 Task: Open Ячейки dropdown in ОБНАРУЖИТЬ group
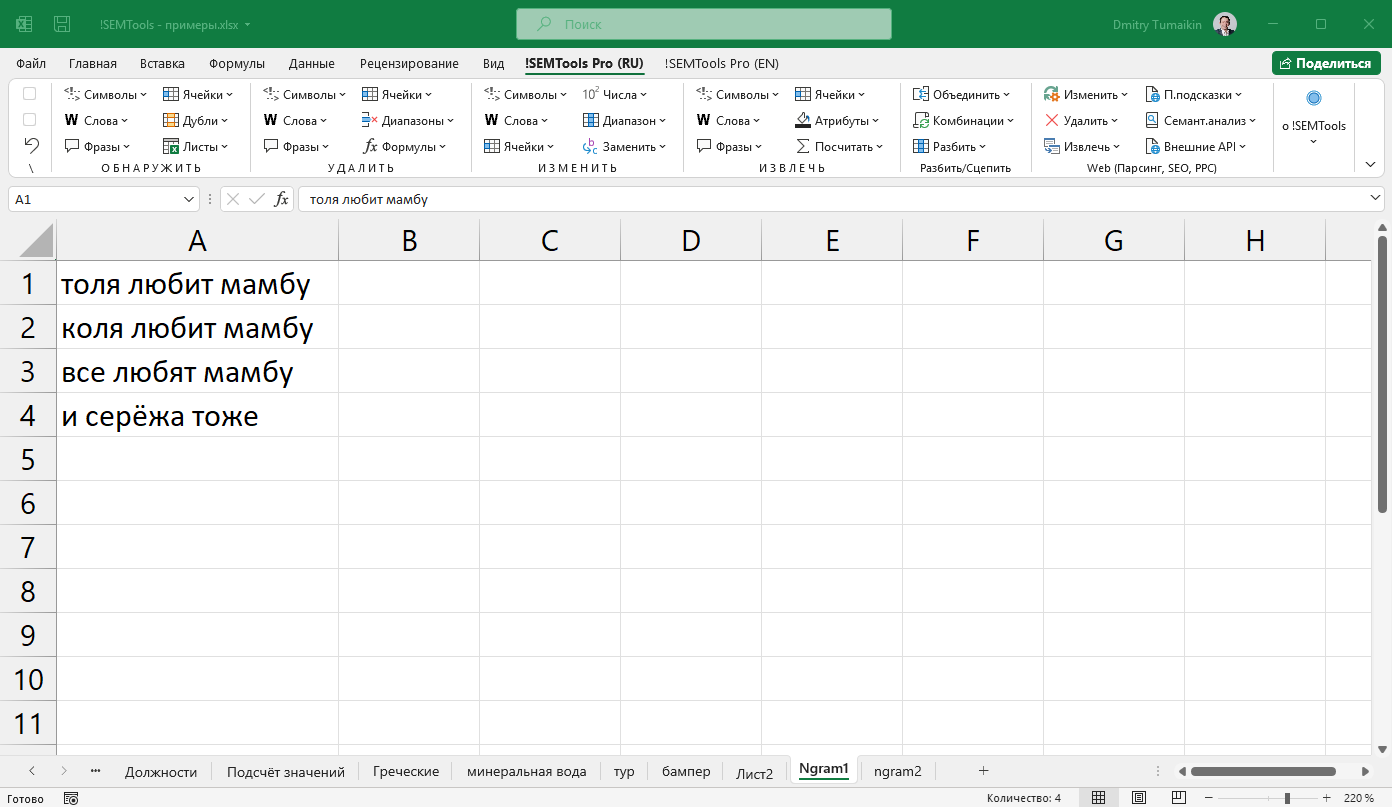(197, 95)
